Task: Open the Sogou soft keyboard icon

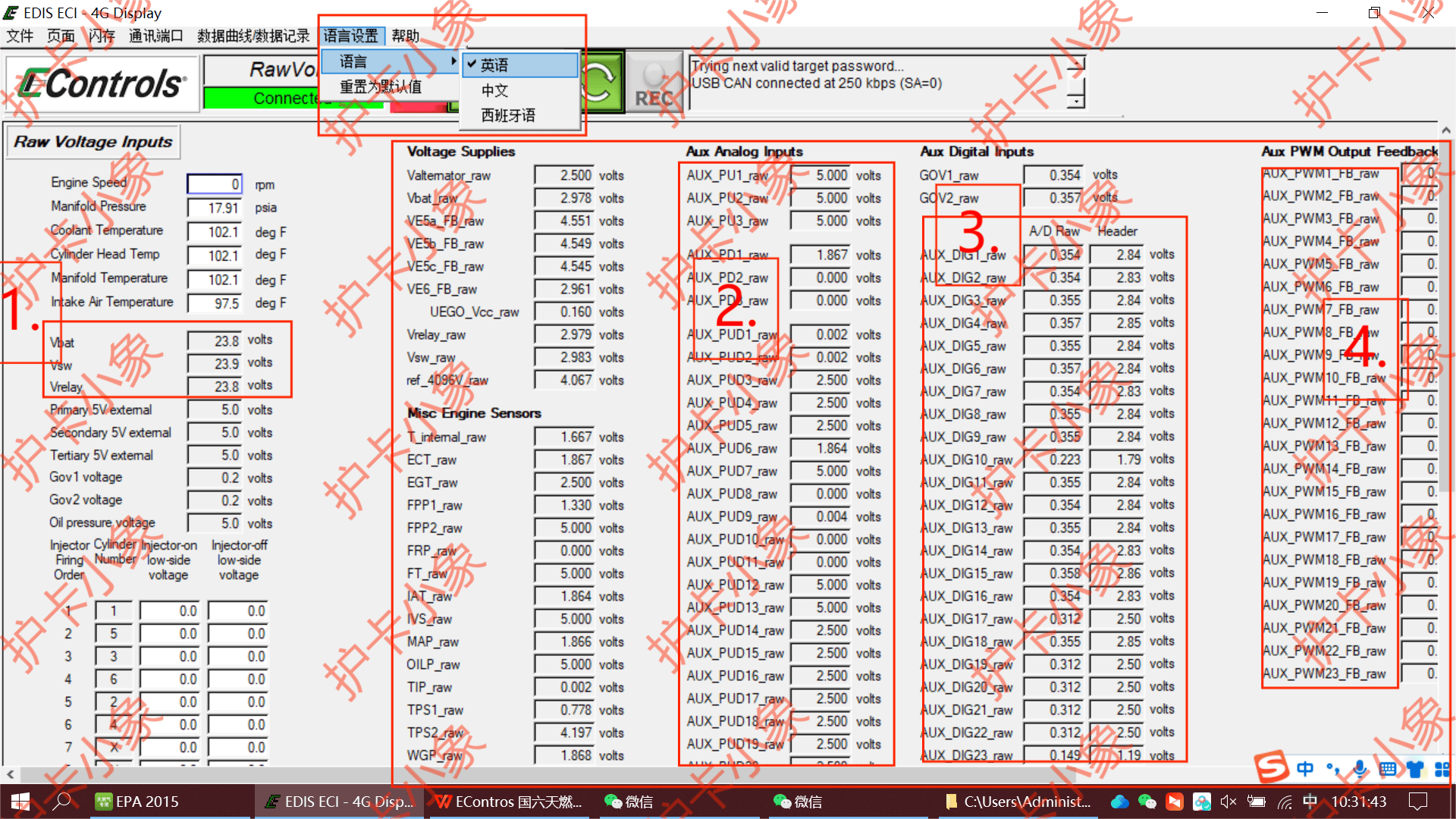Action: tap(1388, 769)
